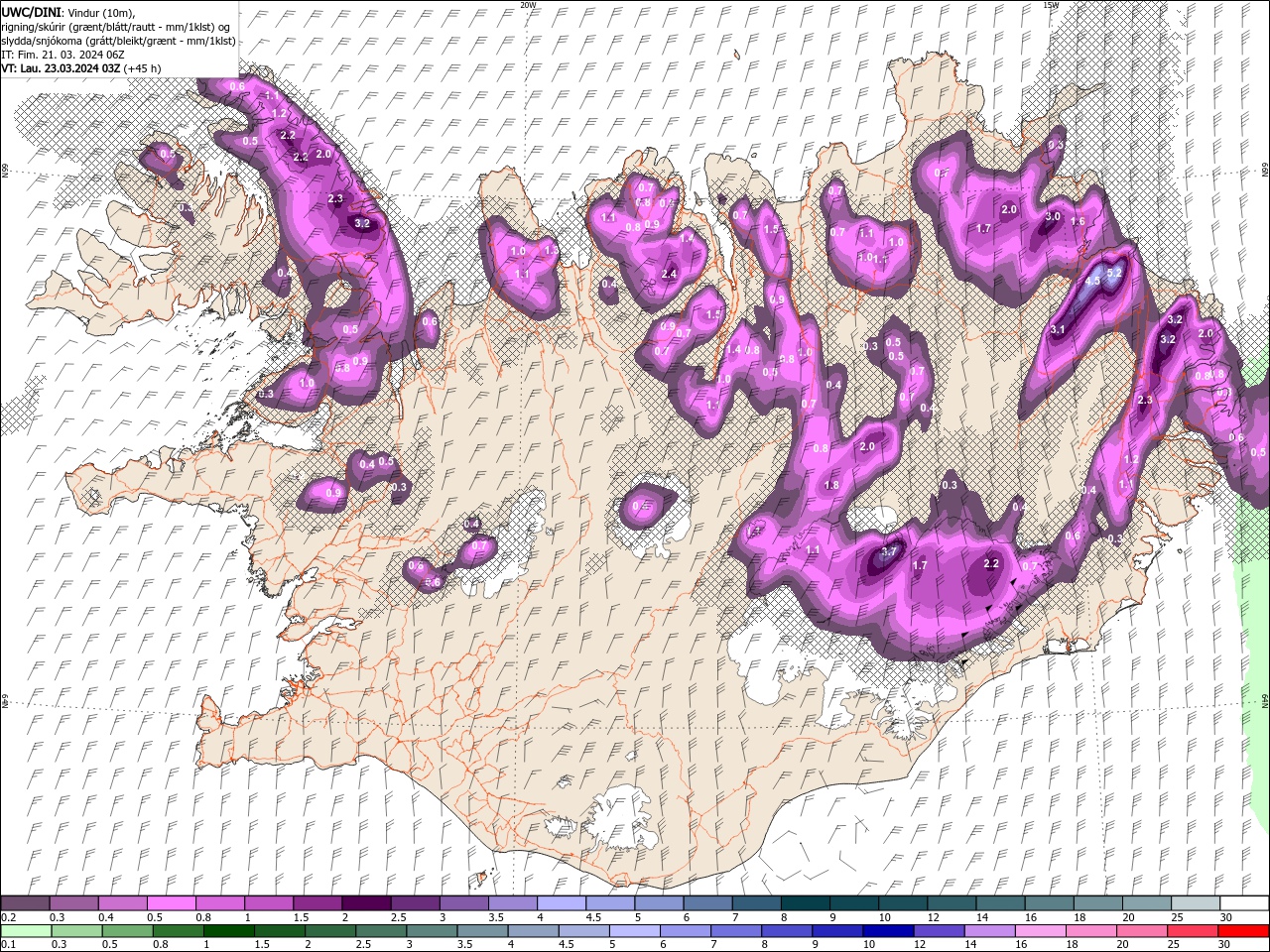Click the dark mauve 0.2 swatch in upper legend

coord(25,903)
